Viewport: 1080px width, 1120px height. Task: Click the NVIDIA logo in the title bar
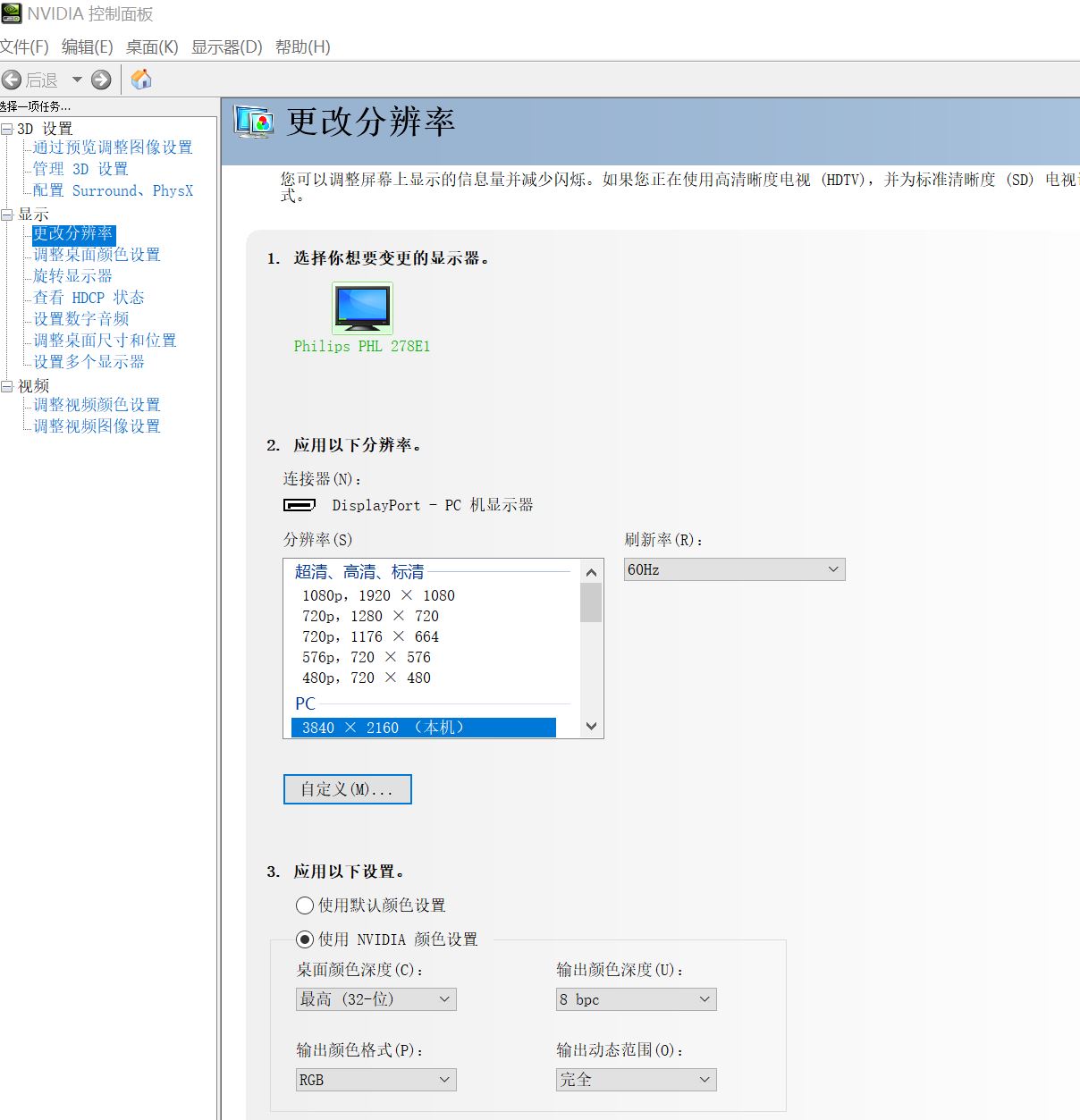(11, 13)
